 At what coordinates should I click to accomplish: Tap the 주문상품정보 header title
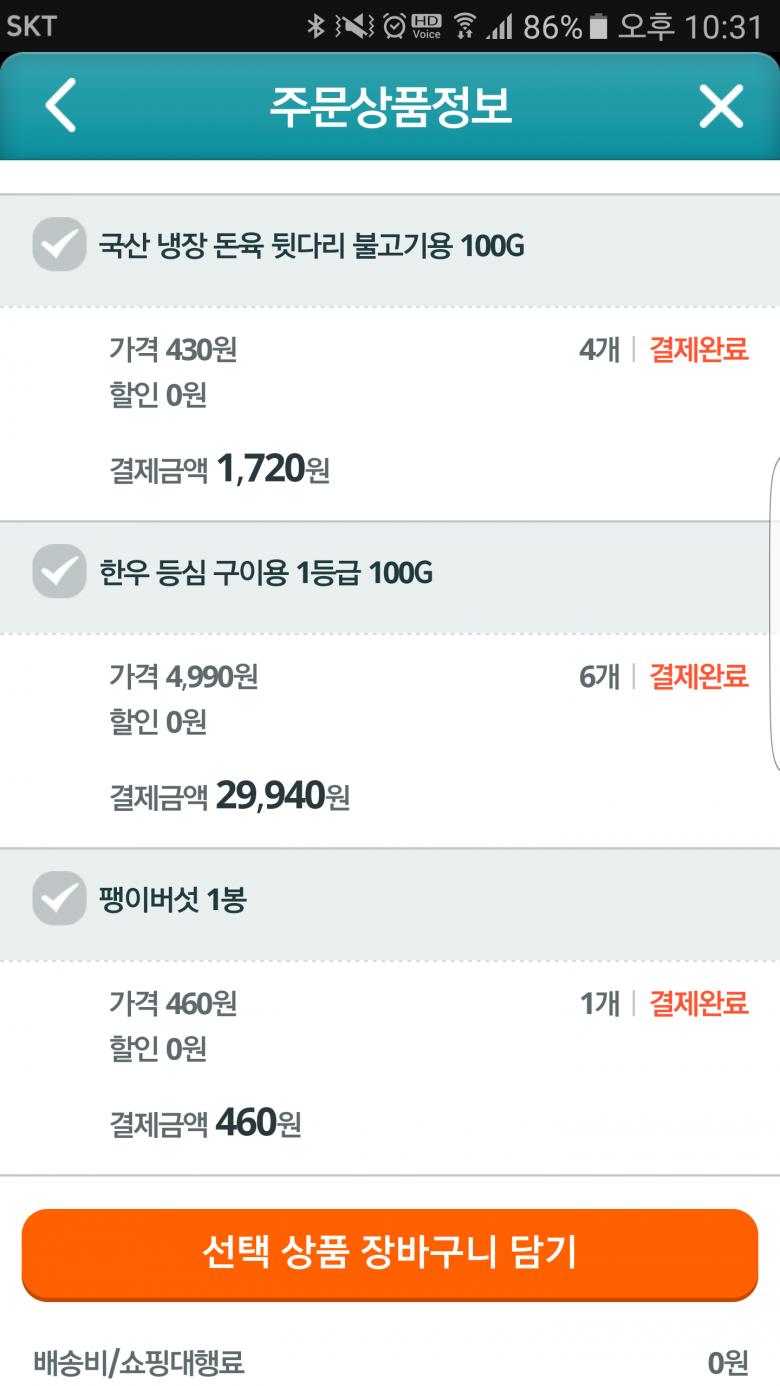click(x=390, y=106)
